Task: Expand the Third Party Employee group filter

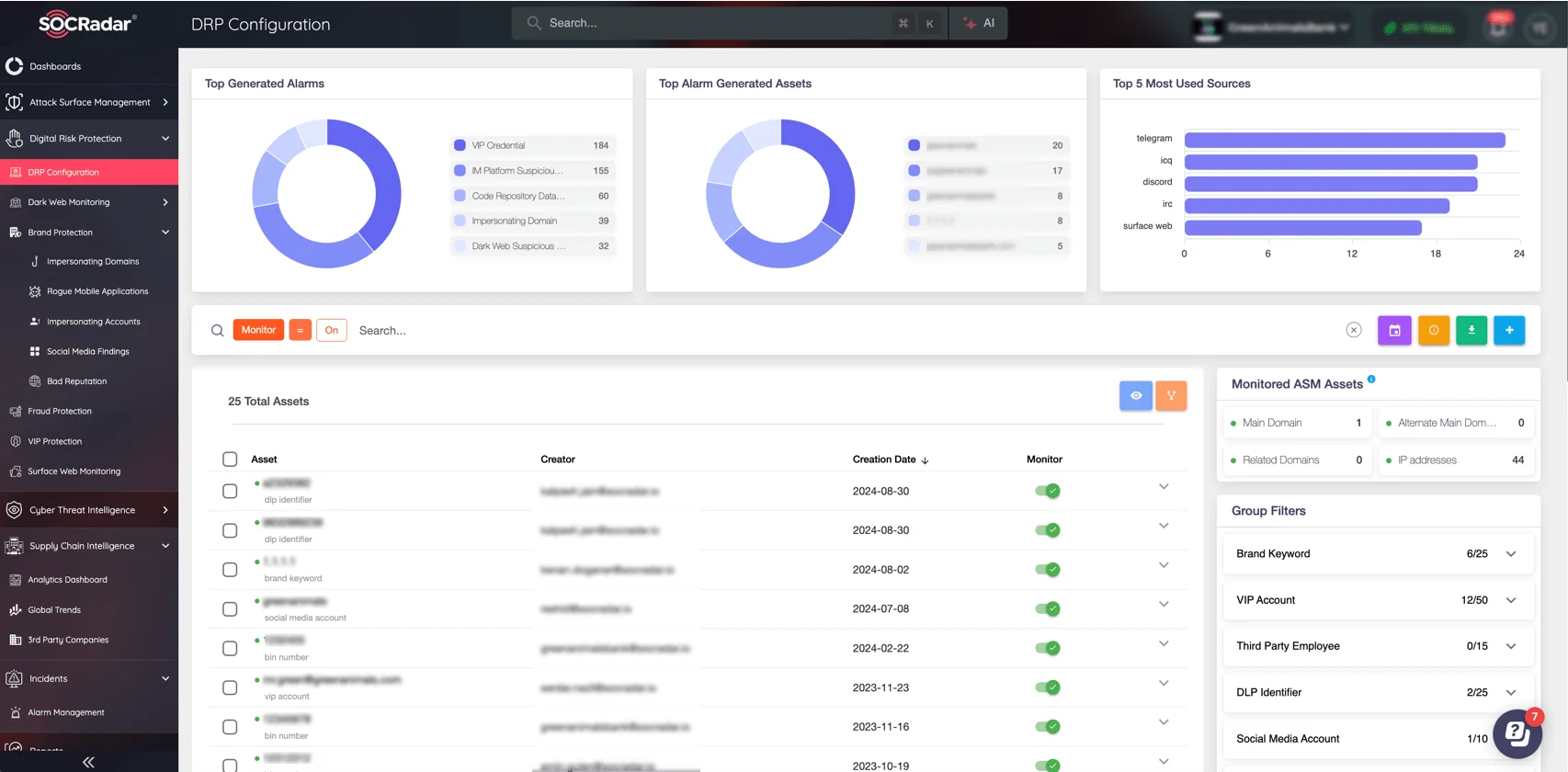Action: coord(1511,646)
